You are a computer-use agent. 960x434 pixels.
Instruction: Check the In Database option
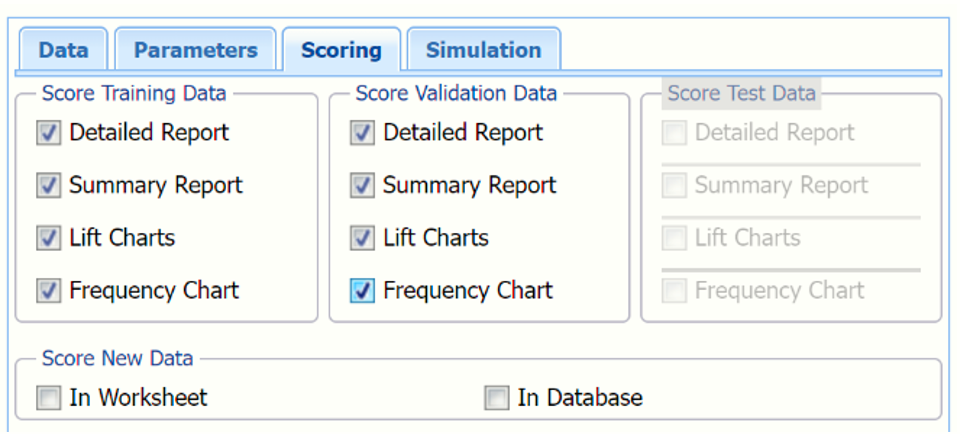(x=496, y=398)
